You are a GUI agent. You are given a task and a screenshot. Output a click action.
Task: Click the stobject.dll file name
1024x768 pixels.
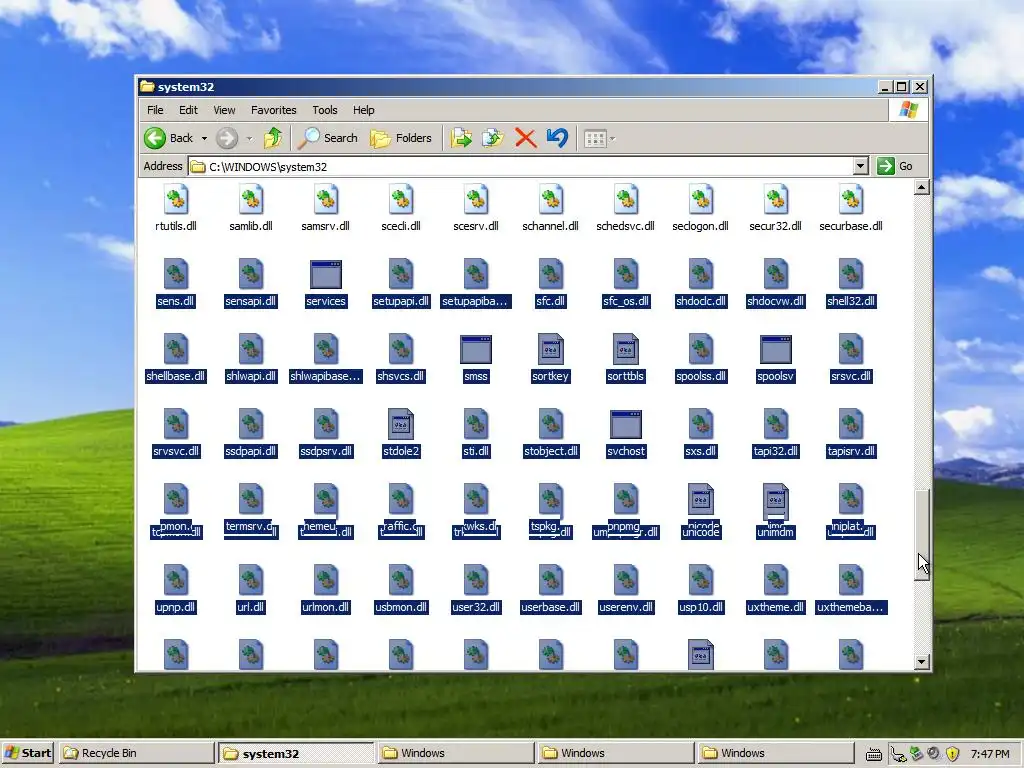click(551, 451)
